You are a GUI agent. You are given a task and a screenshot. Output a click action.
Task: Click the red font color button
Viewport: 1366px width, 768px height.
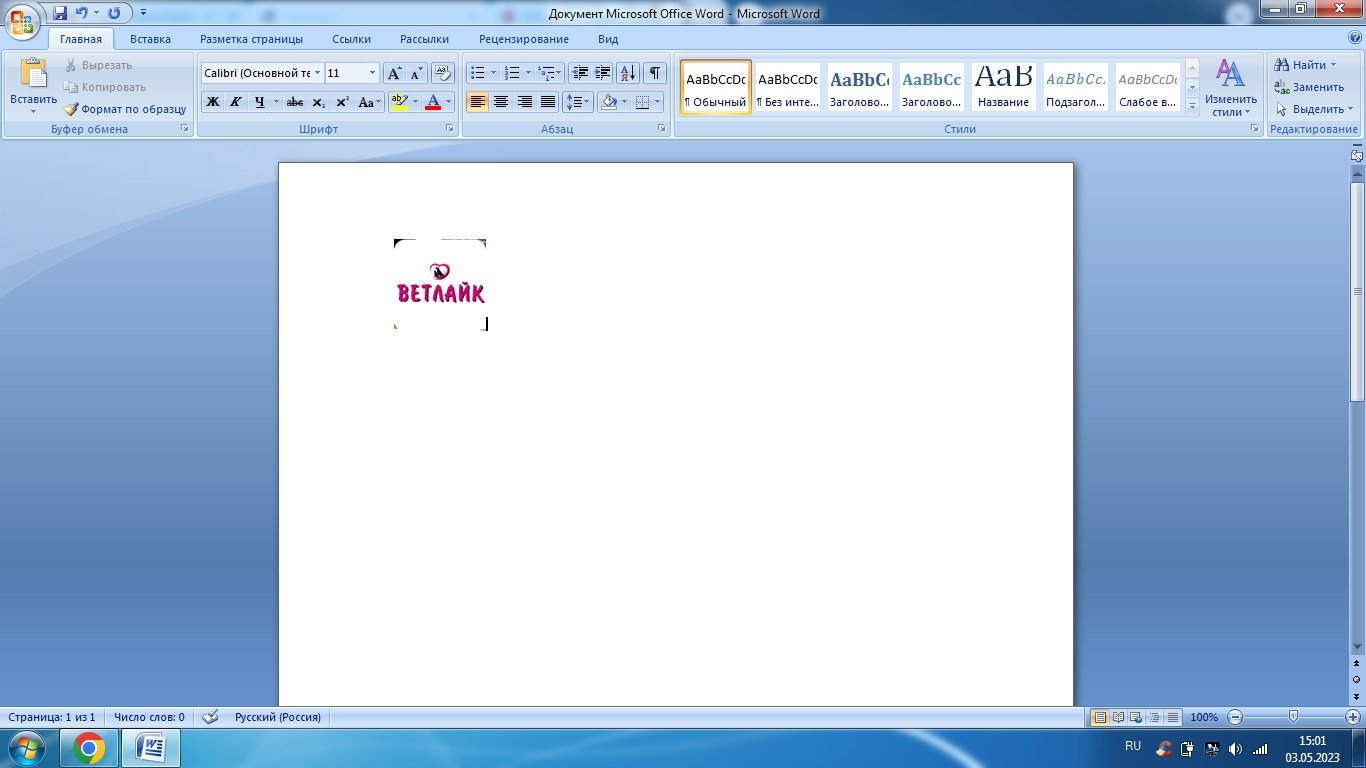(433, 102)
